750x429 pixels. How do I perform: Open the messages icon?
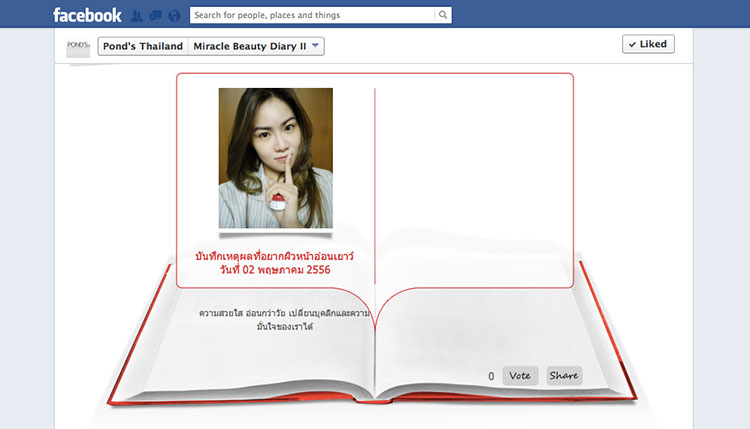tap(155, 16)
